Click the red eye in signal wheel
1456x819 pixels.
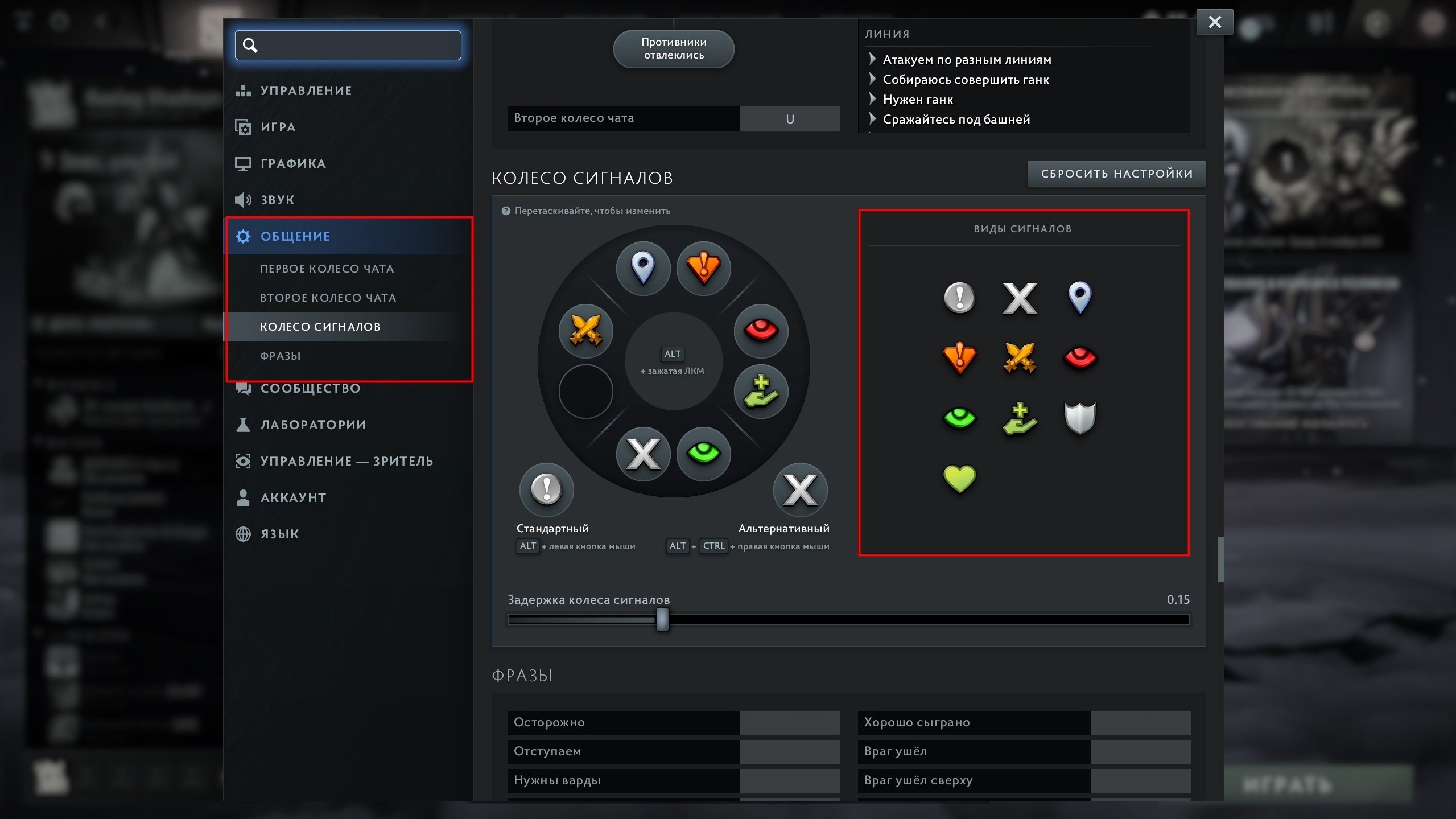761,331
